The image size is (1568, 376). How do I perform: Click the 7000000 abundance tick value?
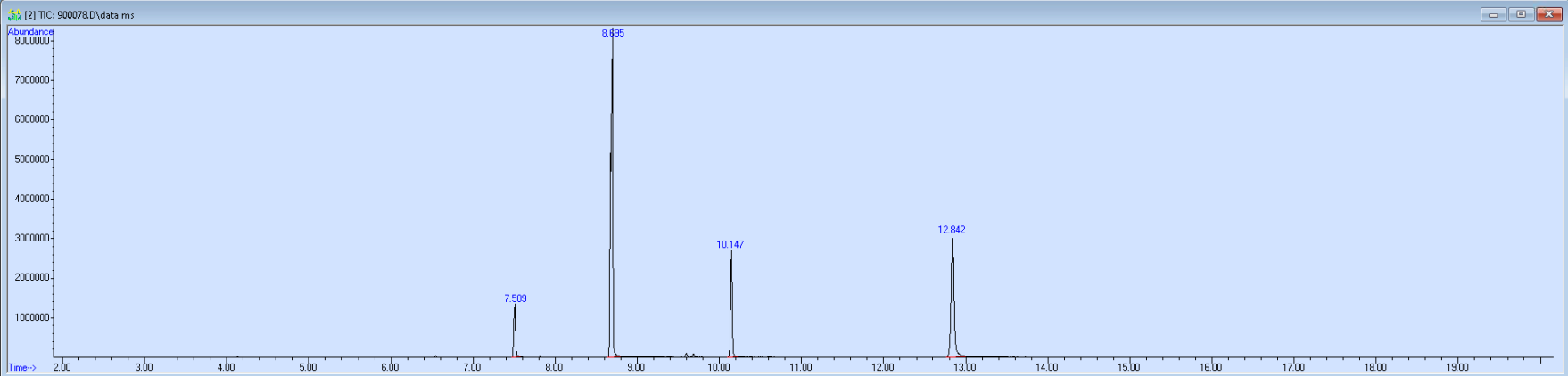click(x=32, y=80)
